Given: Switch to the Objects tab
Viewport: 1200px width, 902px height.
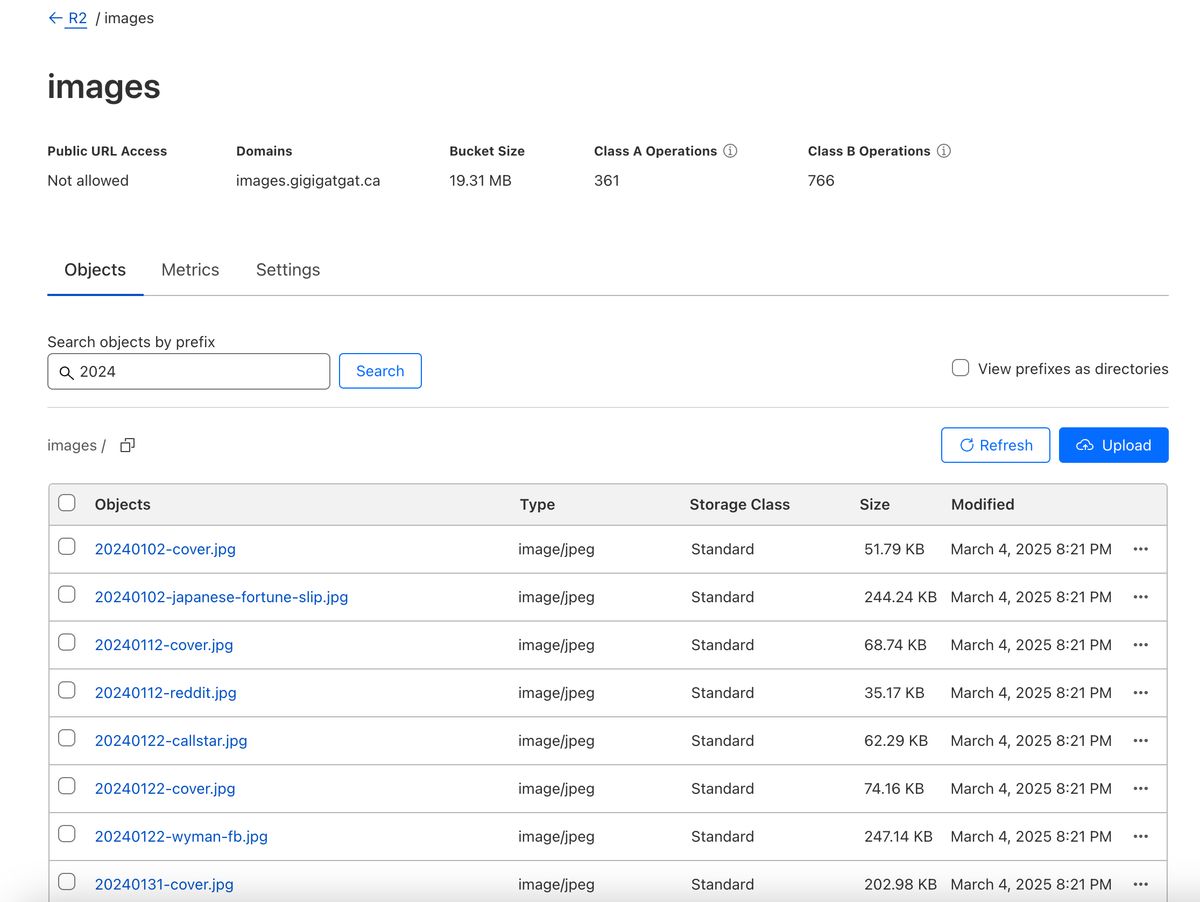Looking at the screenshot, I should pos(95,270).
